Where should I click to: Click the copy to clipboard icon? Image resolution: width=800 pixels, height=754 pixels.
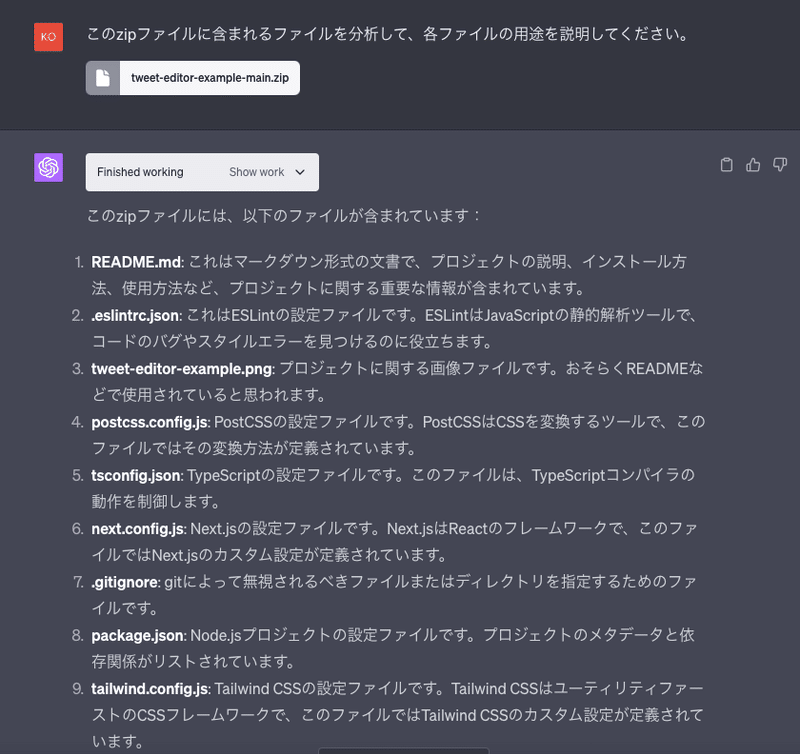(x=726, y=165)
